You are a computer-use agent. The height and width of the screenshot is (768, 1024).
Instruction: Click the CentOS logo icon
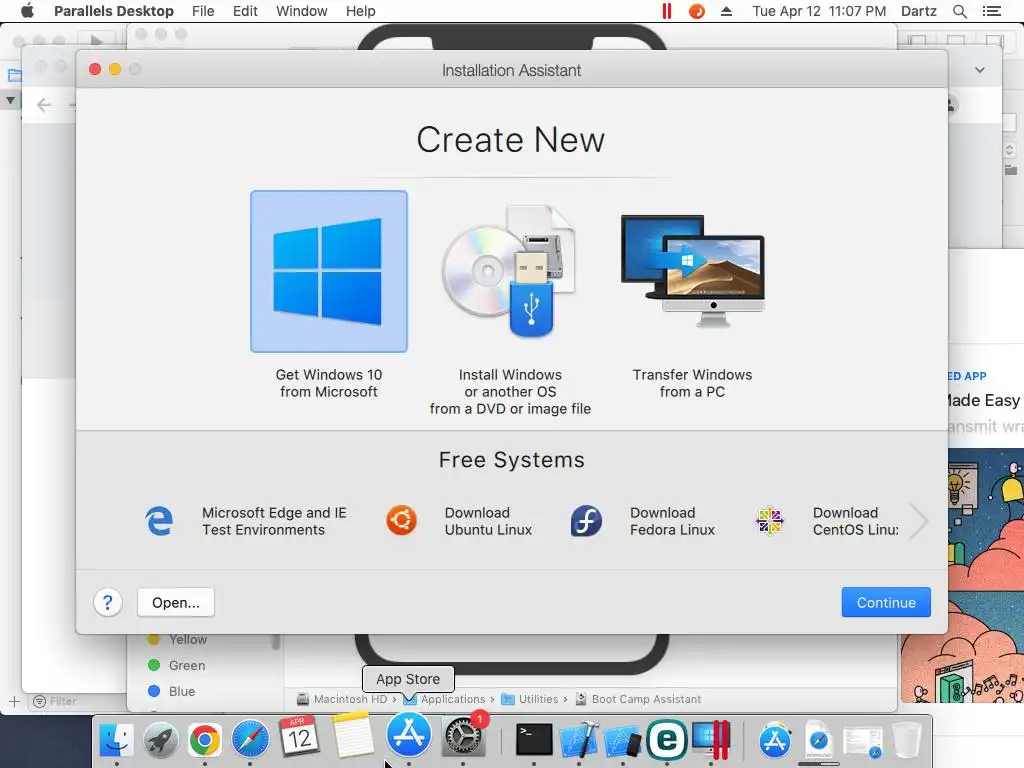tap(770, 521)
